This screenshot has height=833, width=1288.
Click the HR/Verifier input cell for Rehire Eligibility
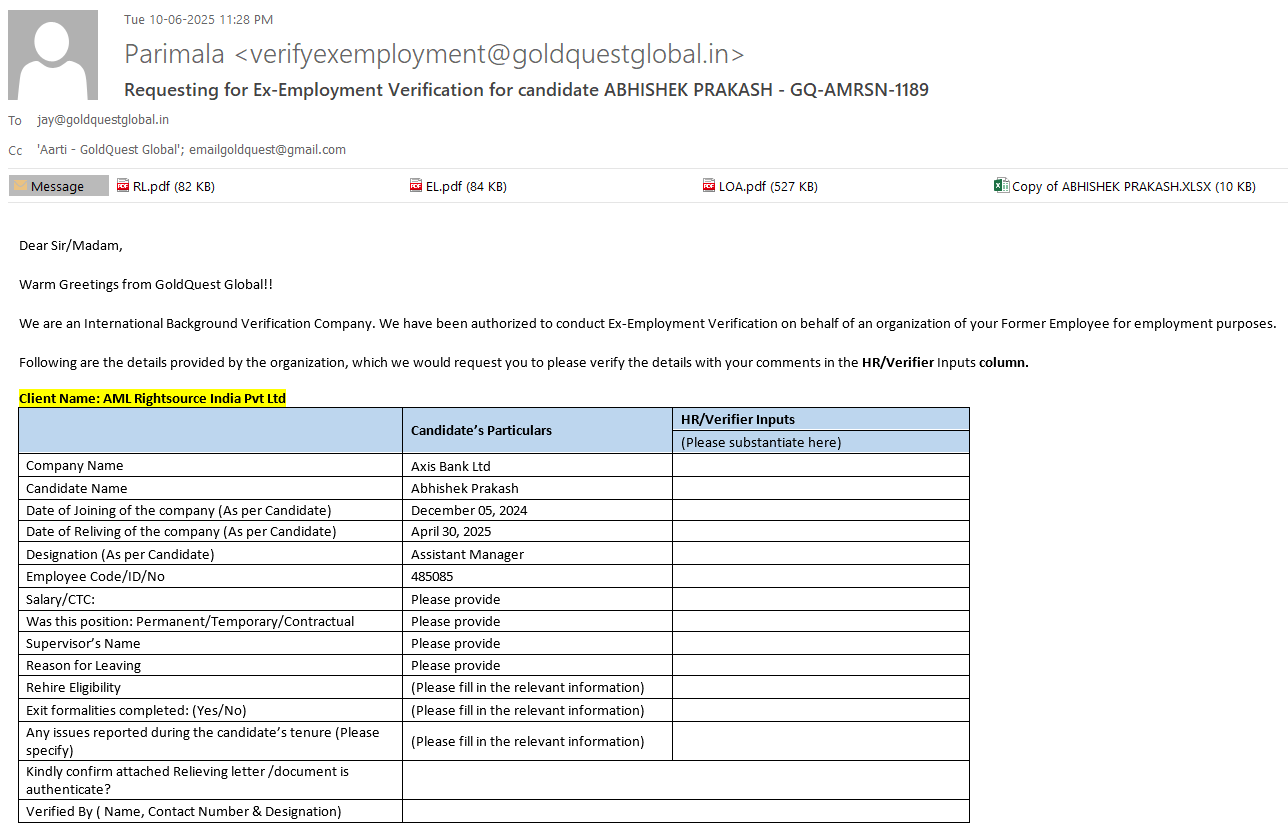[x=820, y=687]
